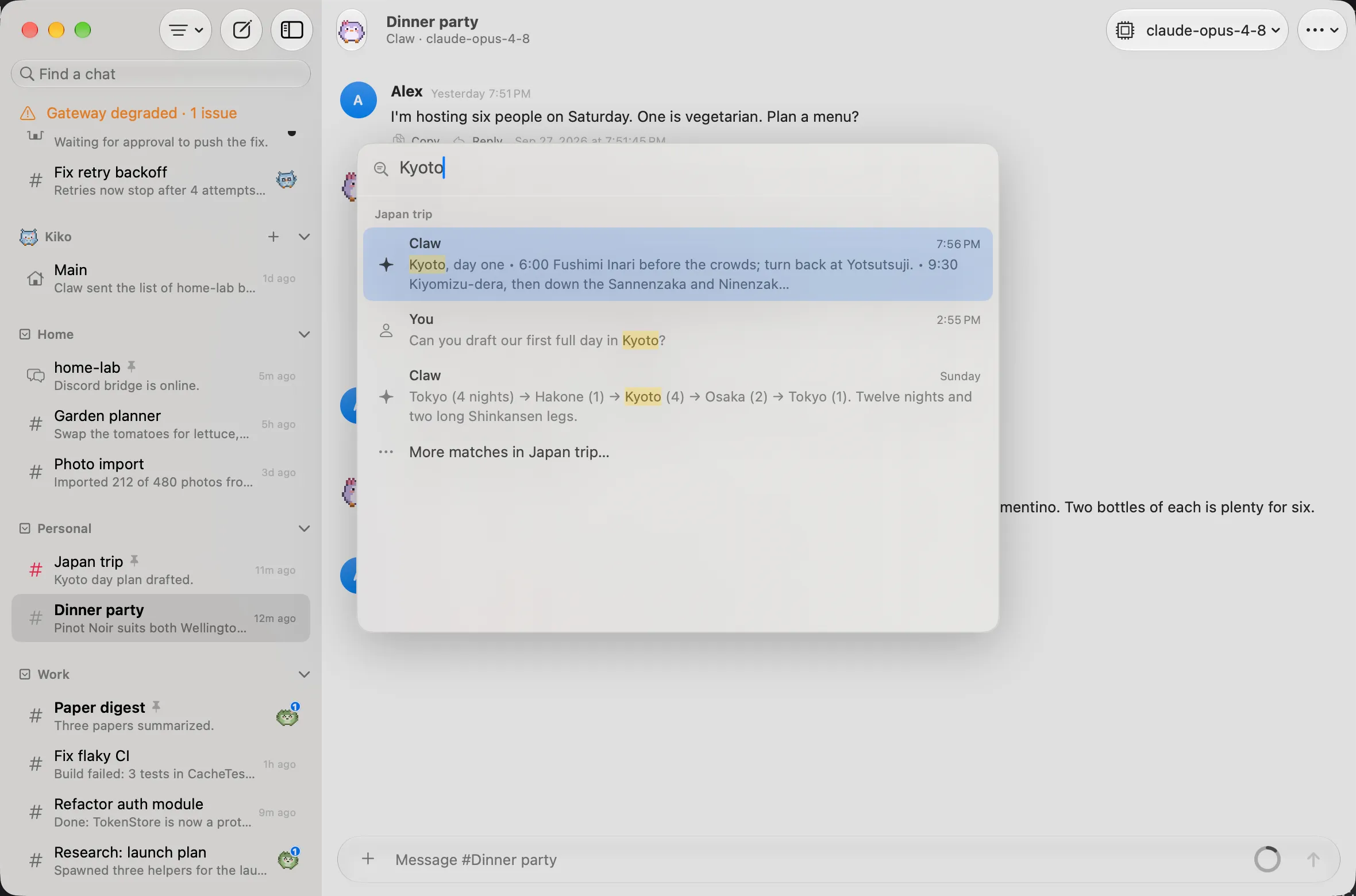Select the Dinner party channel in sidebar

point(161,619)
